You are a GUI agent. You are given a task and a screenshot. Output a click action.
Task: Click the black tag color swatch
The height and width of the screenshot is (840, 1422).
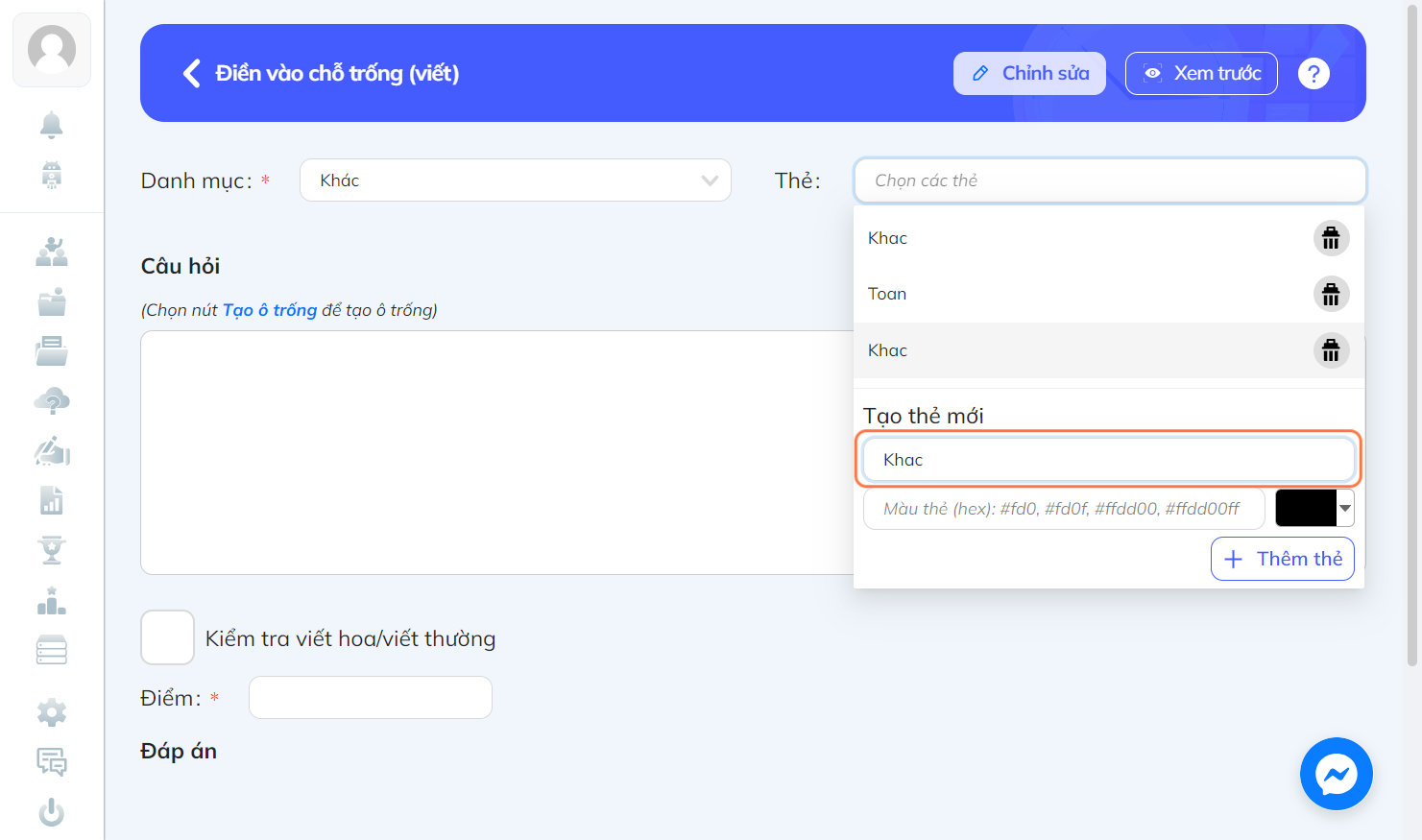(1306, 508)
